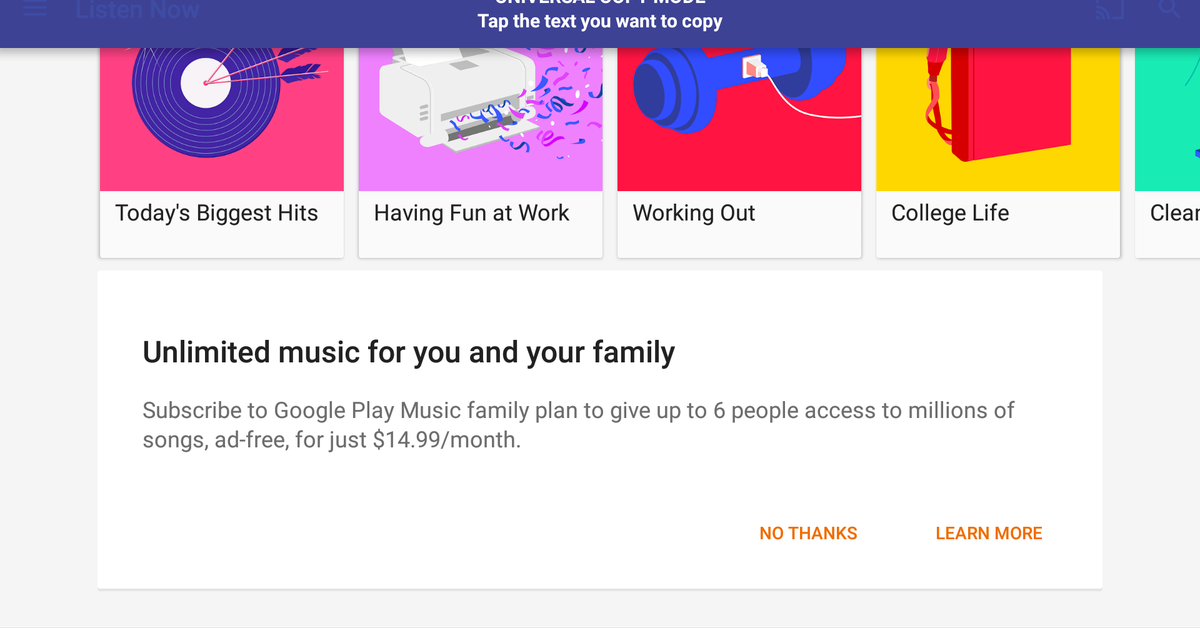Image resolution: width=1200 pixels, height=628 pixels.
Task: Open the hamburger navigation menu
Action: point(35,9)
